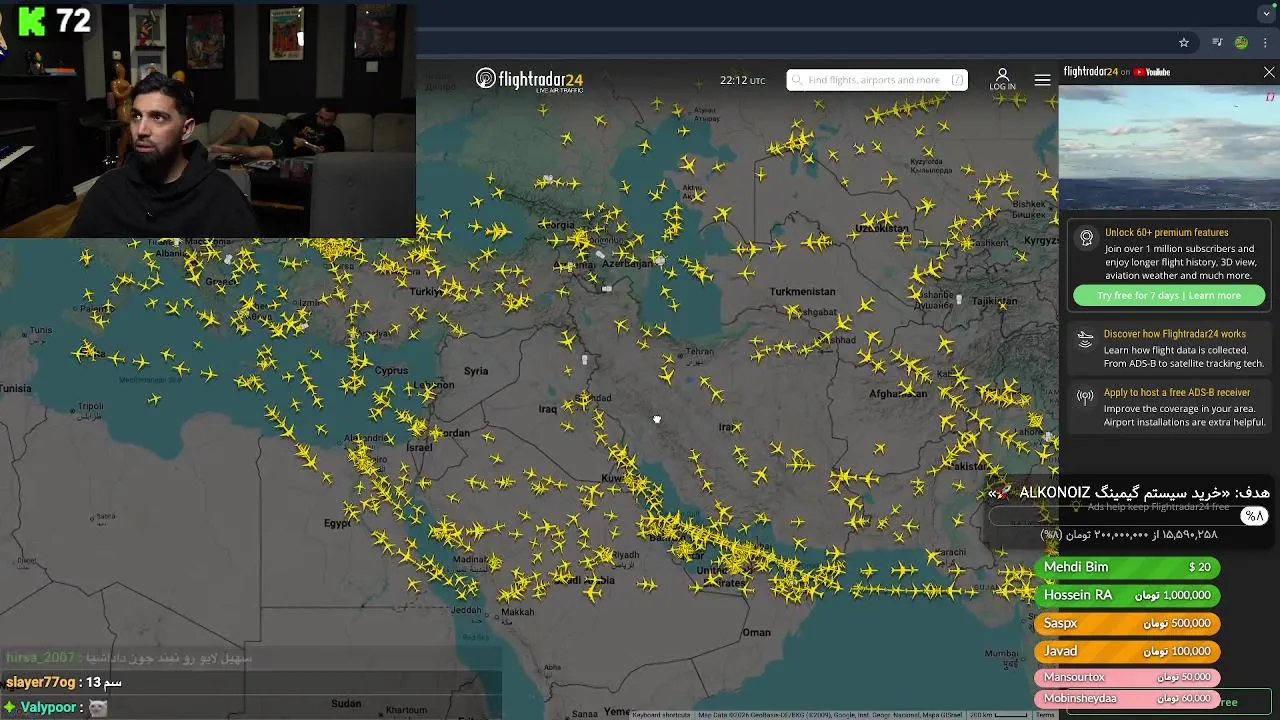Open the map Terms link
The image size is (1280, 720).
[x=1045, y=714]
